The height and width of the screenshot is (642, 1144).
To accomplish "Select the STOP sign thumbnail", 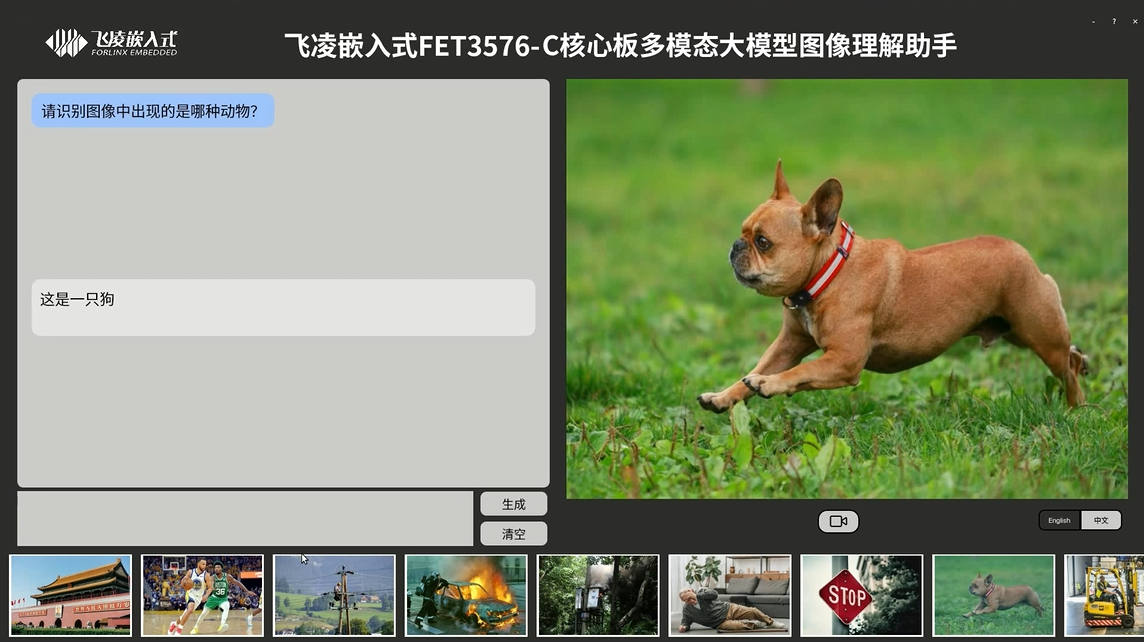I will click(862, 595).
